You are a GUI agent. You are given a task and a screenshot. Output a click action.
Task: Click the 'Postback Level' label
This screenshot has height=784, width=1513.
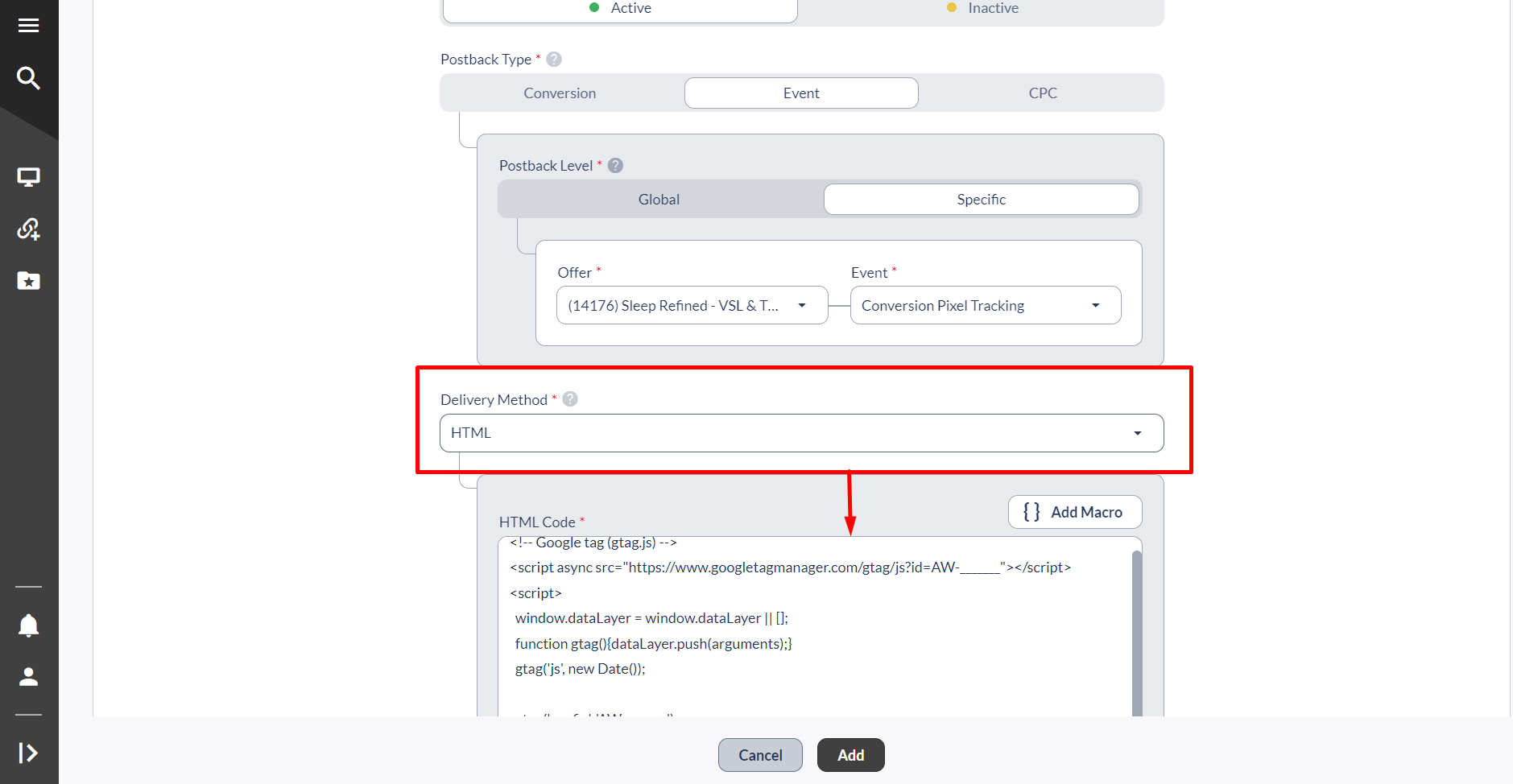click(546, 166)
